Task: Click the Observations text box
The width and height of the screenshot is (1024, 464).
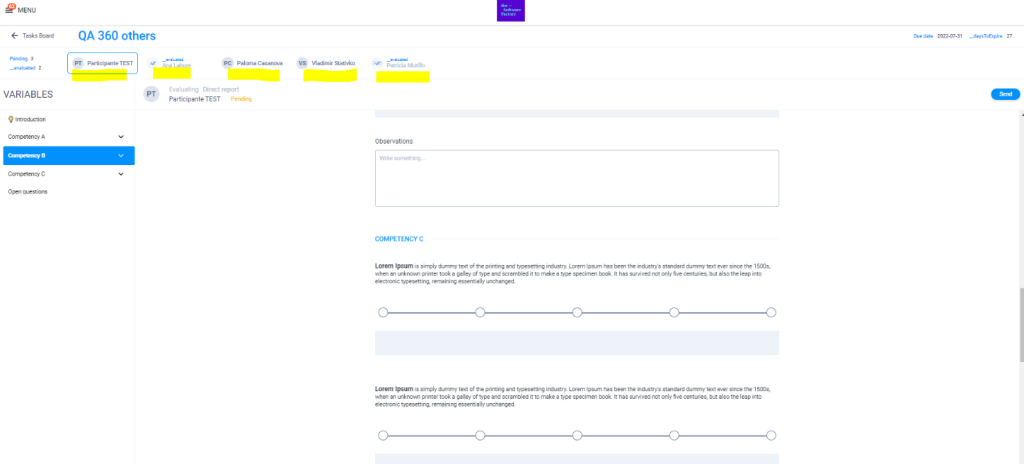Action: (x=576, y=178)
